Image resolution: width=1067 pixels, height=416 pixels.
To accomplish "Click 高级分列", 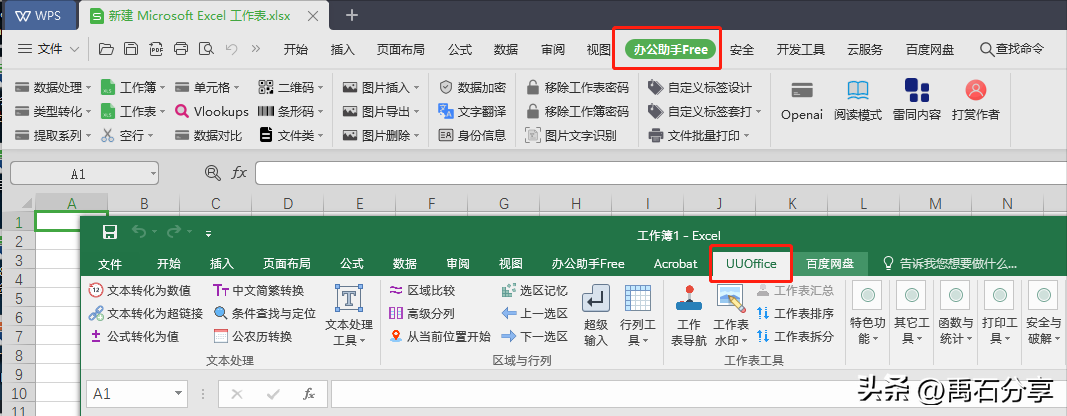I will click(422, 313).
